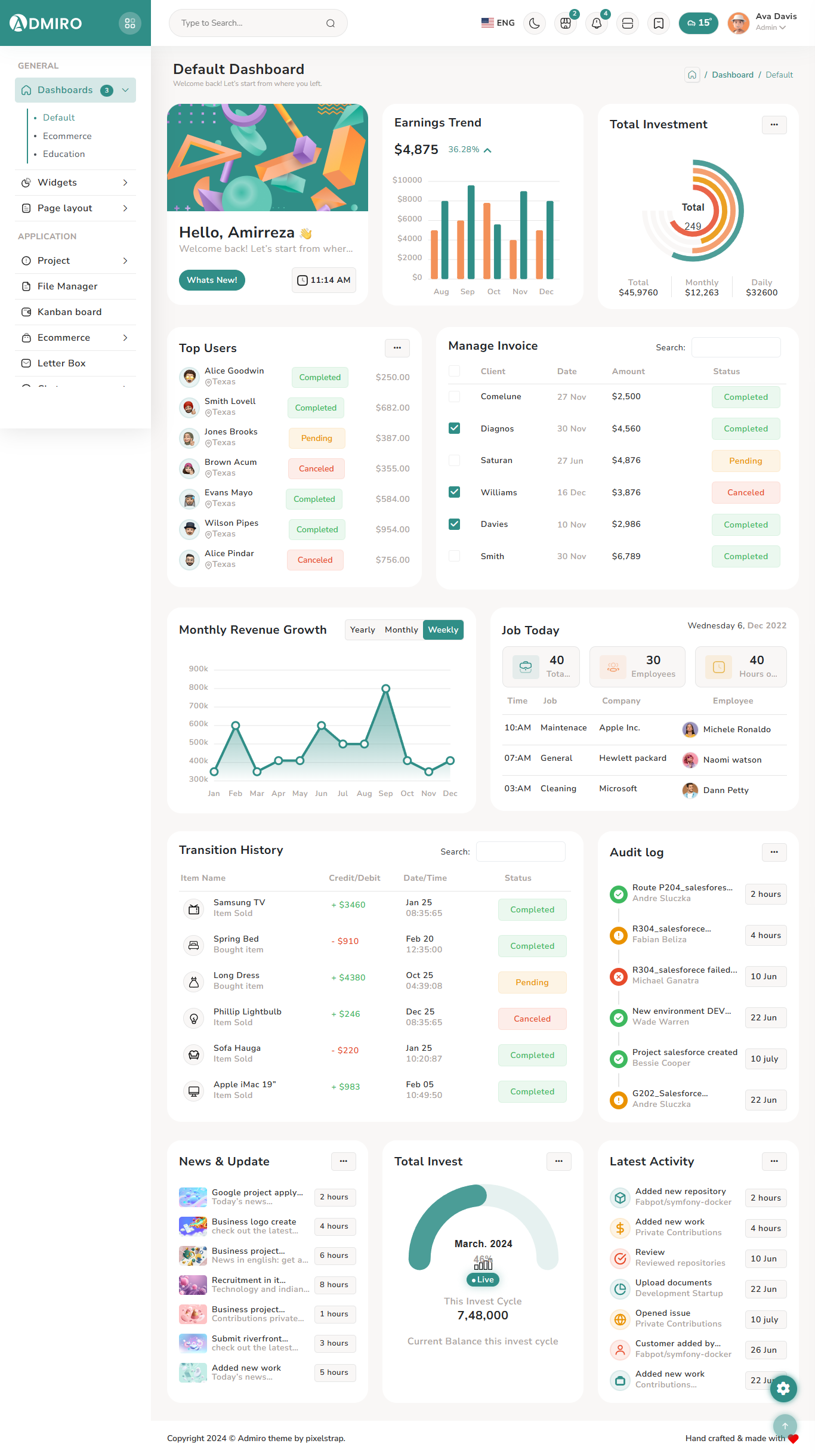This screenshot has height=1456, width=815.
Task: Toggle dark mode with the moon icon
Action: click(x=534, y=23)
